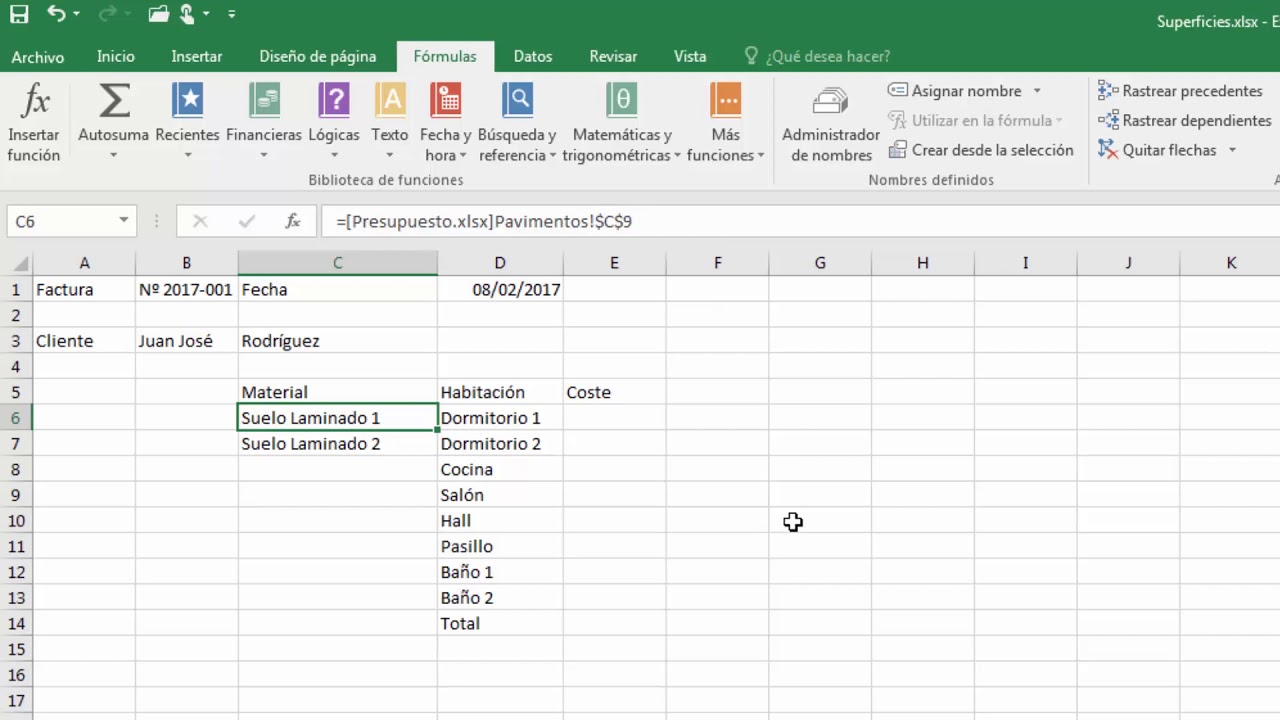Click the ¿Qué desea hacer? search field

(828, 57)
